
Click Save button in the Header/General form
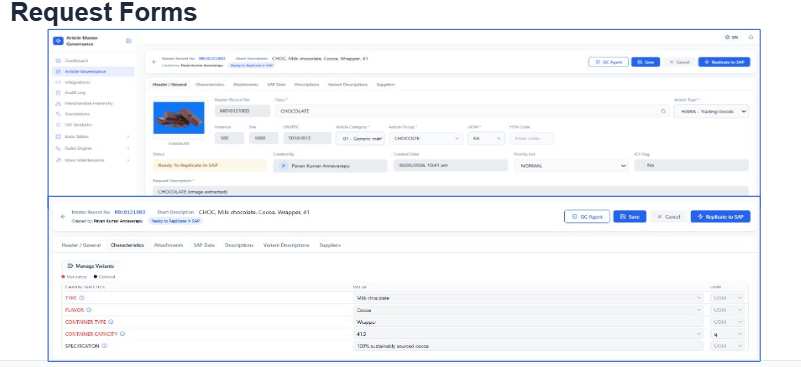(x=645, y=62)
